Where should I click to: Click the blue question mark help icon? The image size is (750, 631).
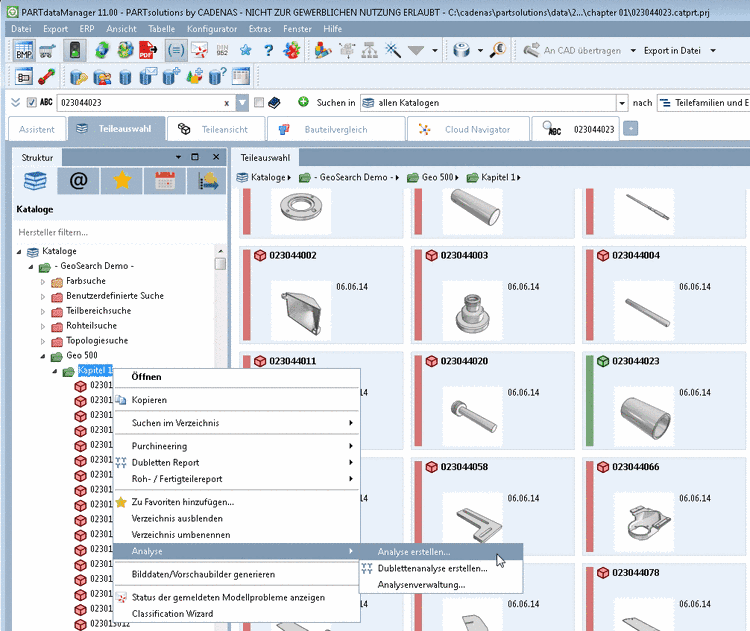tap(269, 50)
